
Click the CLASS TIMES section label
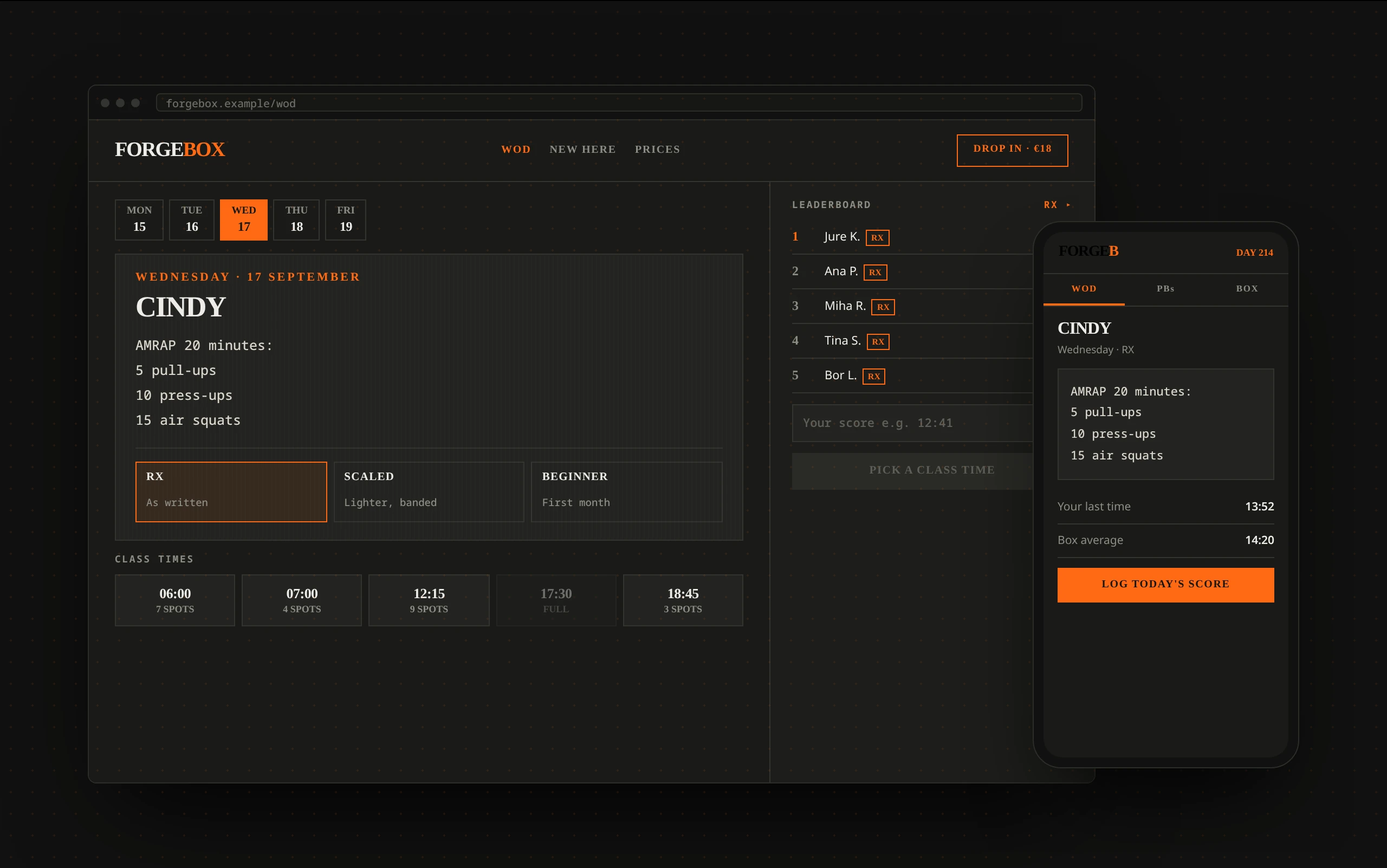[x=154, y=559]
